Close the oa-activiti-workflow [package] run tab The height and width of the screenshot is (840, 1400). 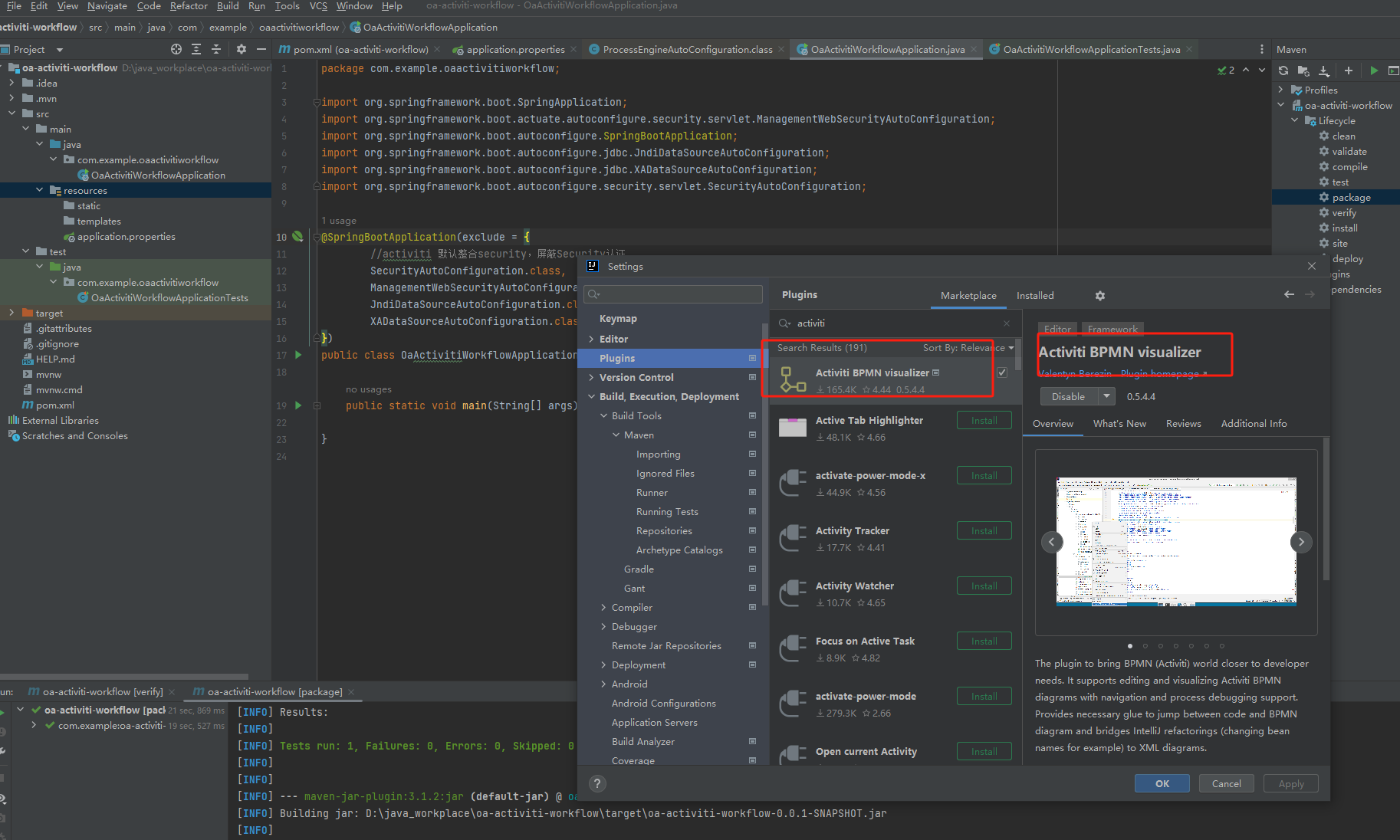point(351,691)
